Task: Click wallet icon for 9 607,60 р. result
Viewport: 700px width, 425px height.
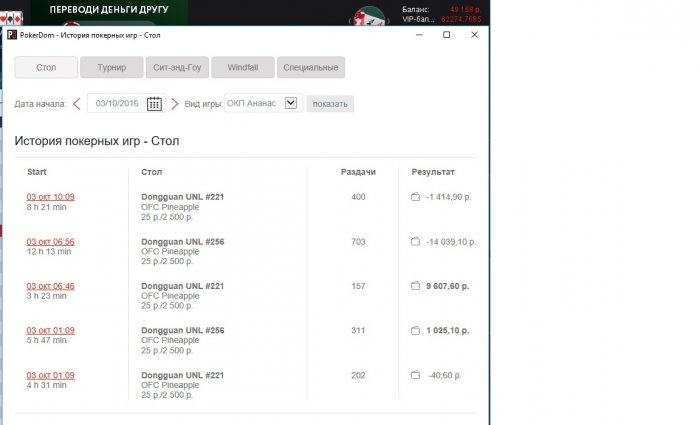Action: pos(415,286)
